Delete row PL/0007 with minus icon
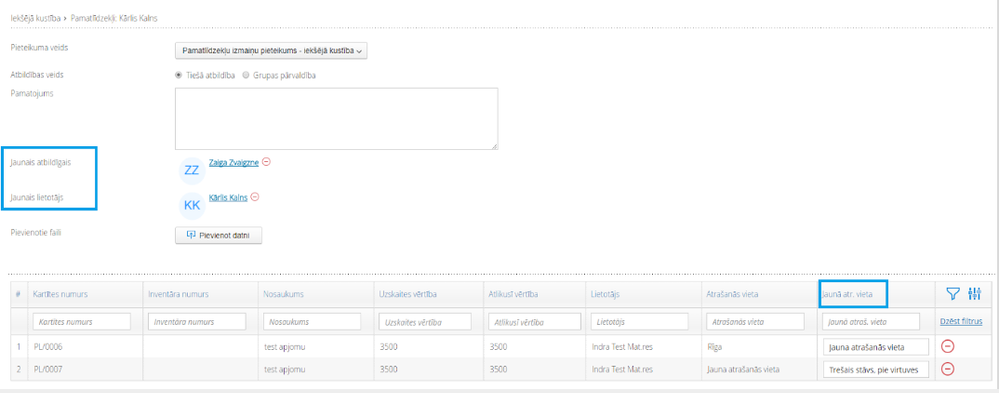 coord(948,369)
